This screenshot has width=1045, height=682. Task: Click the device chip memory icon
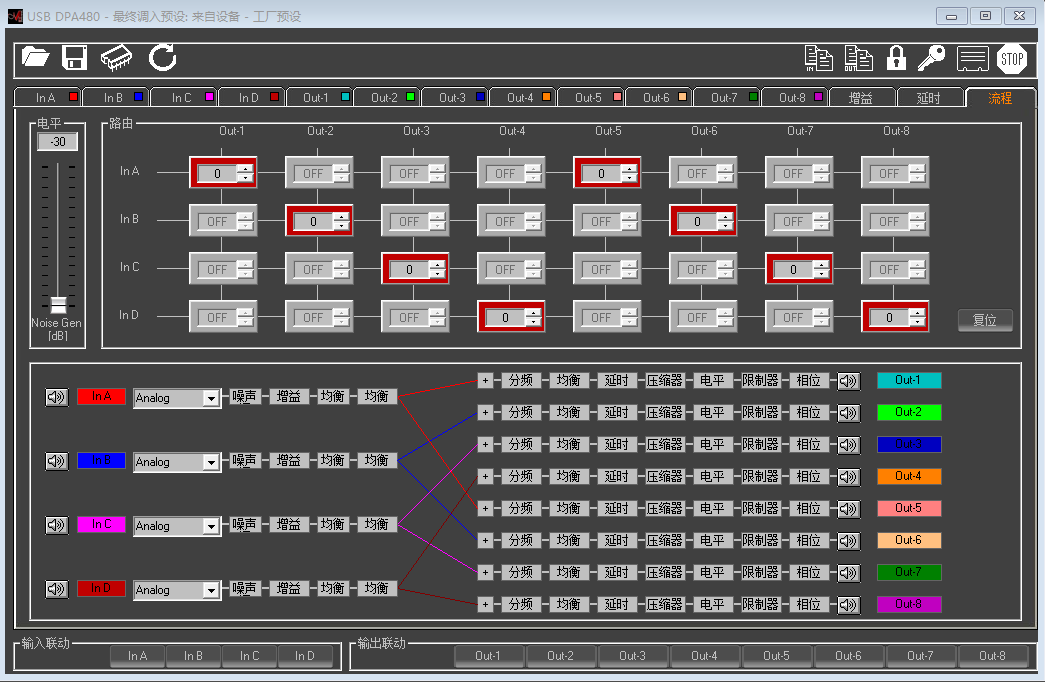pyautogui.click(x=116, y=57)
